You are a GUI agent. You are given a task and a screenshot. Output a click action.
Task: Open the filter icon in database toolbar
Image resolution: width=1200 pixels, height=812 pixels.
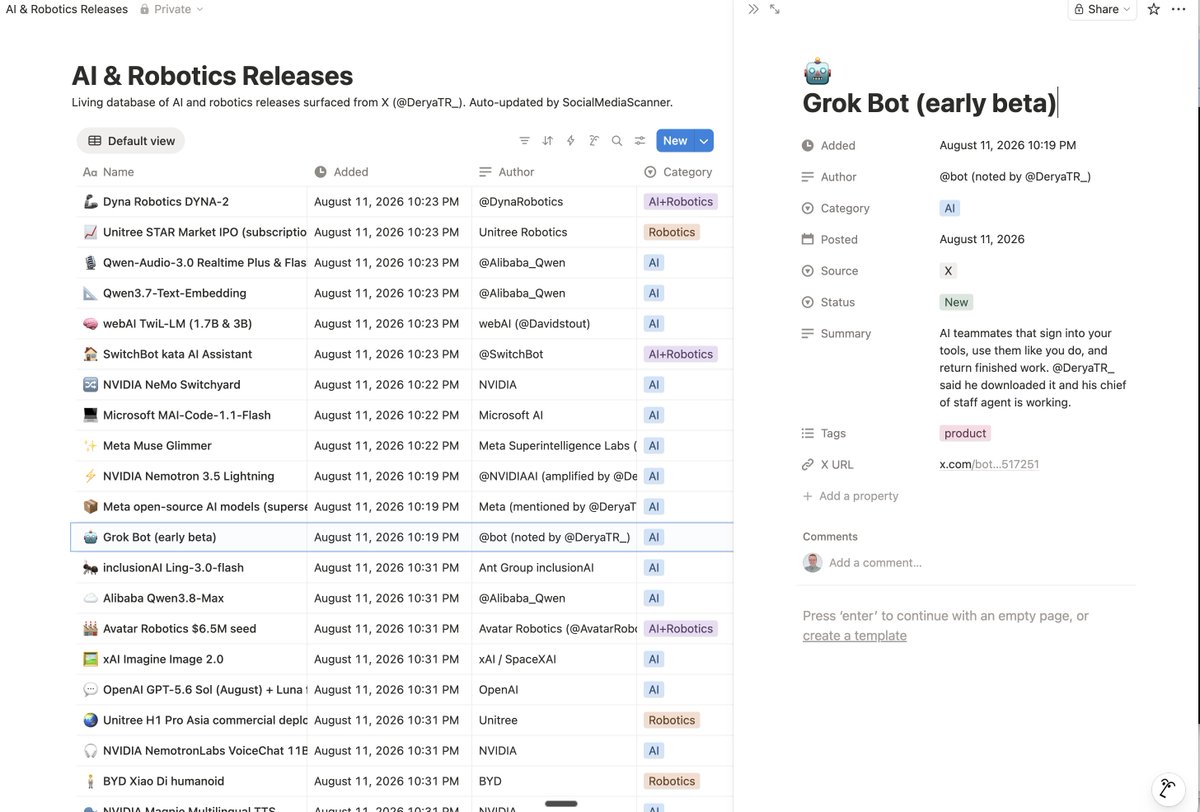click(x=524, y=141)
